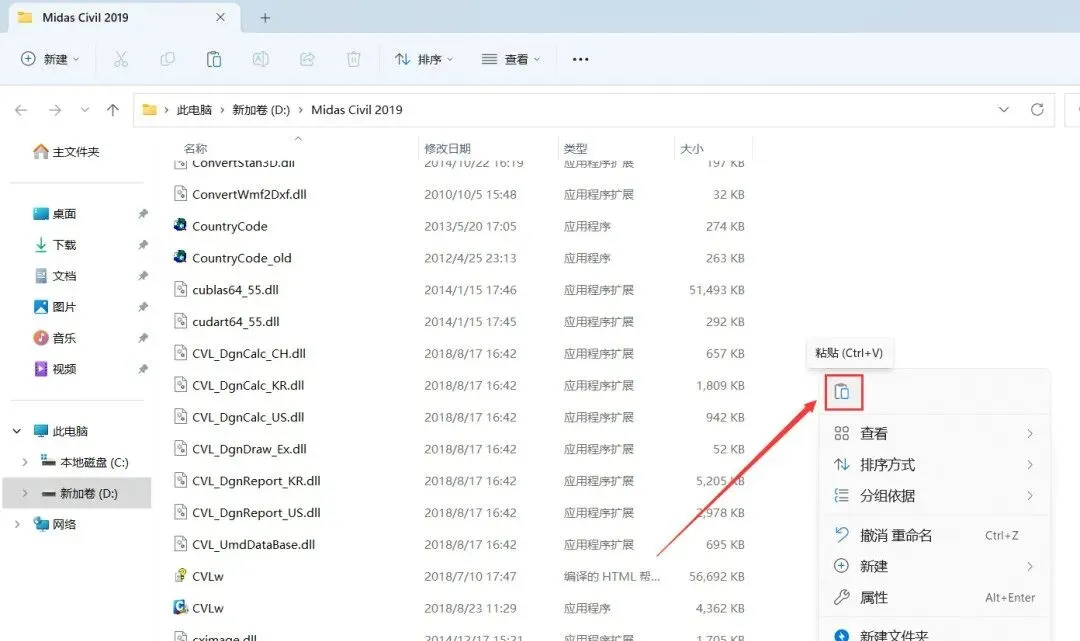Open the Sort (排序) dropdown

(x=424, y=59)
